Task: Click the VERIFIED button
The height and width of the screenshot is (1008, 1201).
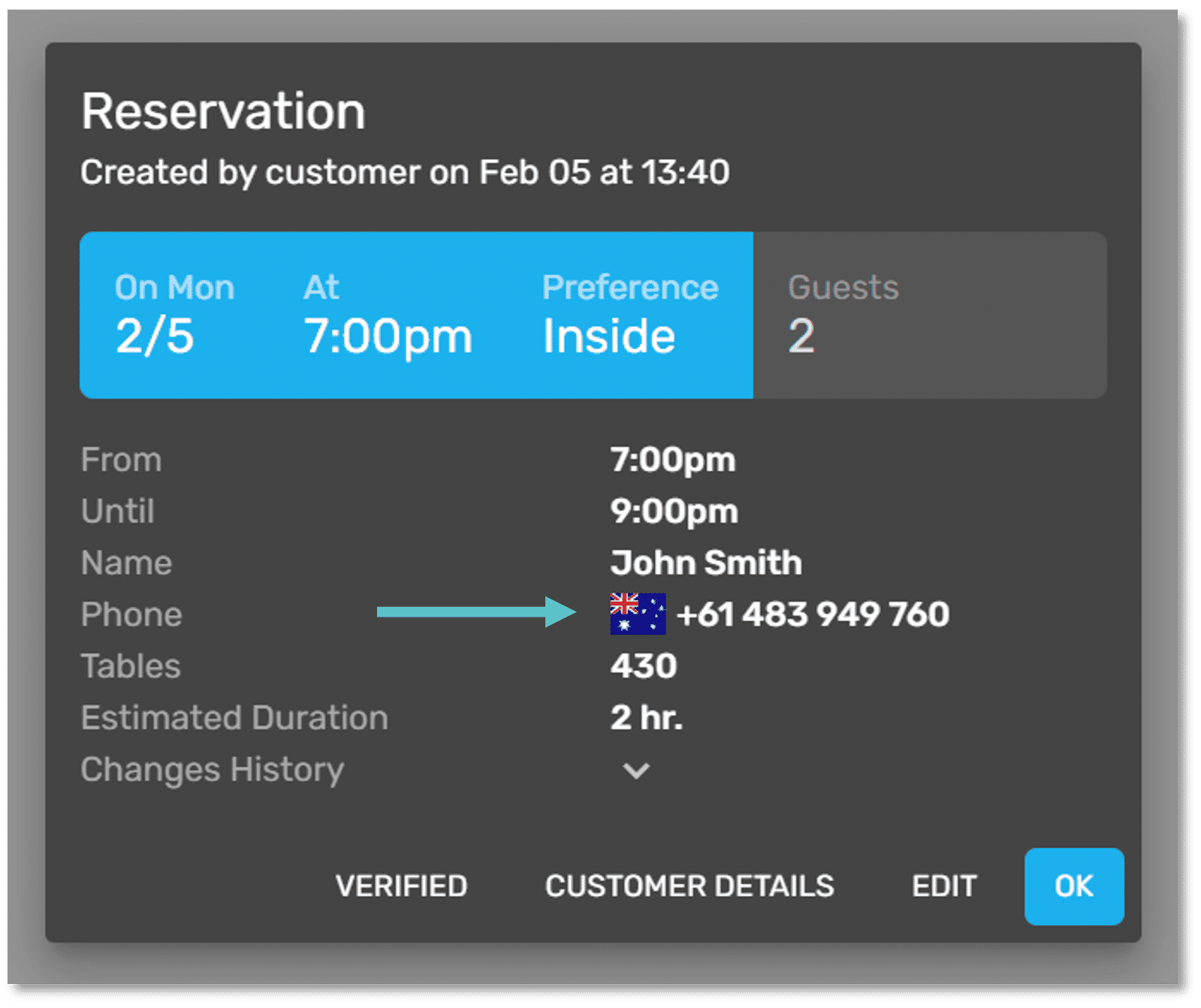Action: (401, 886)
